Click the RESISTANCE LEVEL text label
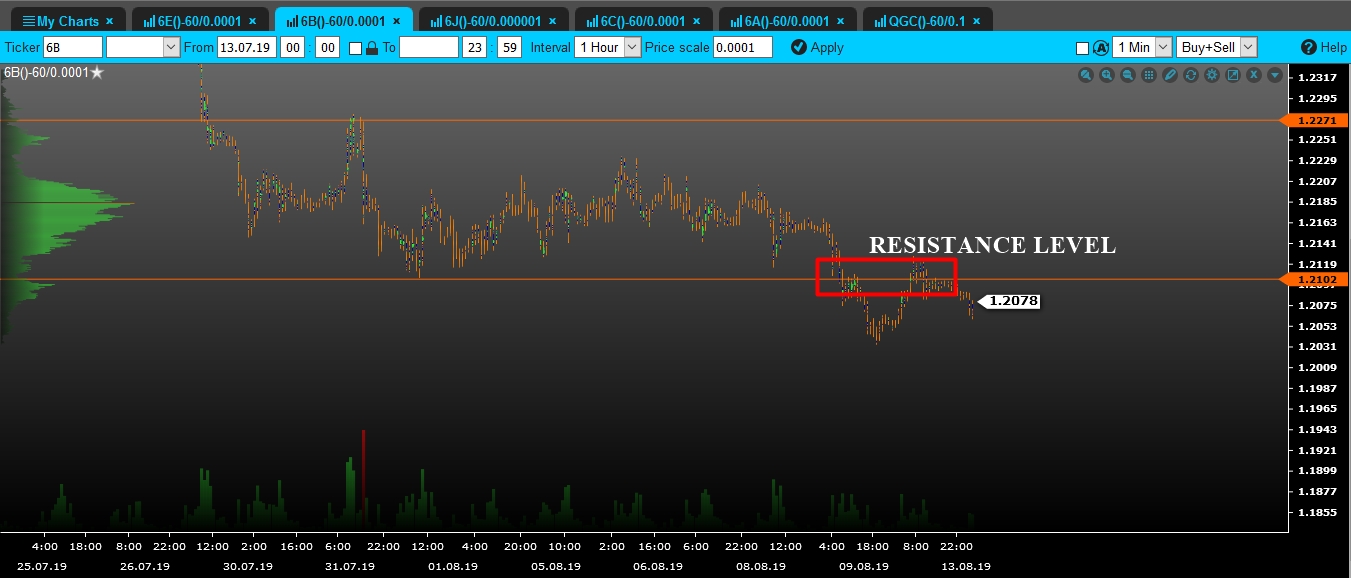The image size is (1351, 578). [x=992, y=245]
